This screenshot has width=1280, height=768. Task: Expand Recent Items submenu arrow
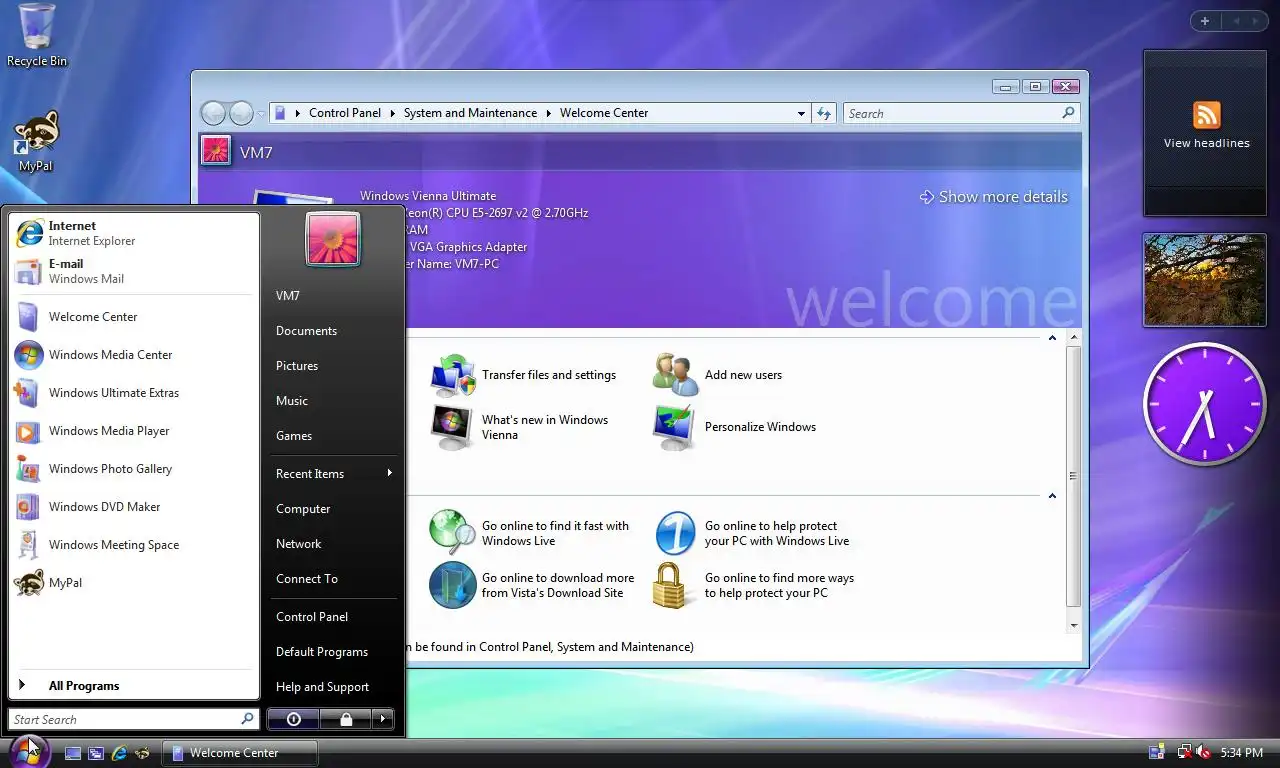point(389,473)
